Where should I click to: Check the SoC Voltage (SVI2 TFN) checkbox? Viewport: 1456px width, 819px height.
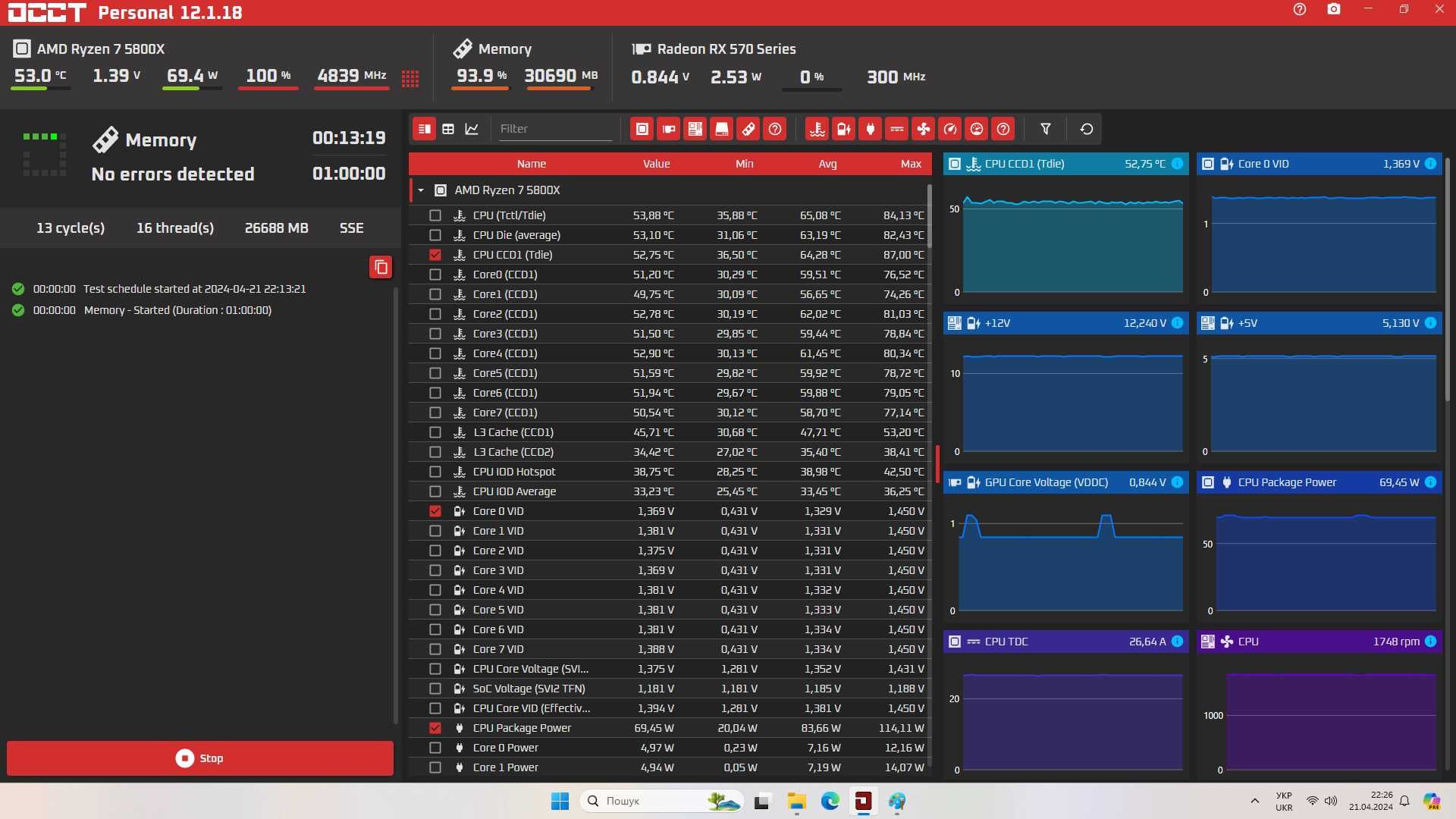[x=435, y=689]
